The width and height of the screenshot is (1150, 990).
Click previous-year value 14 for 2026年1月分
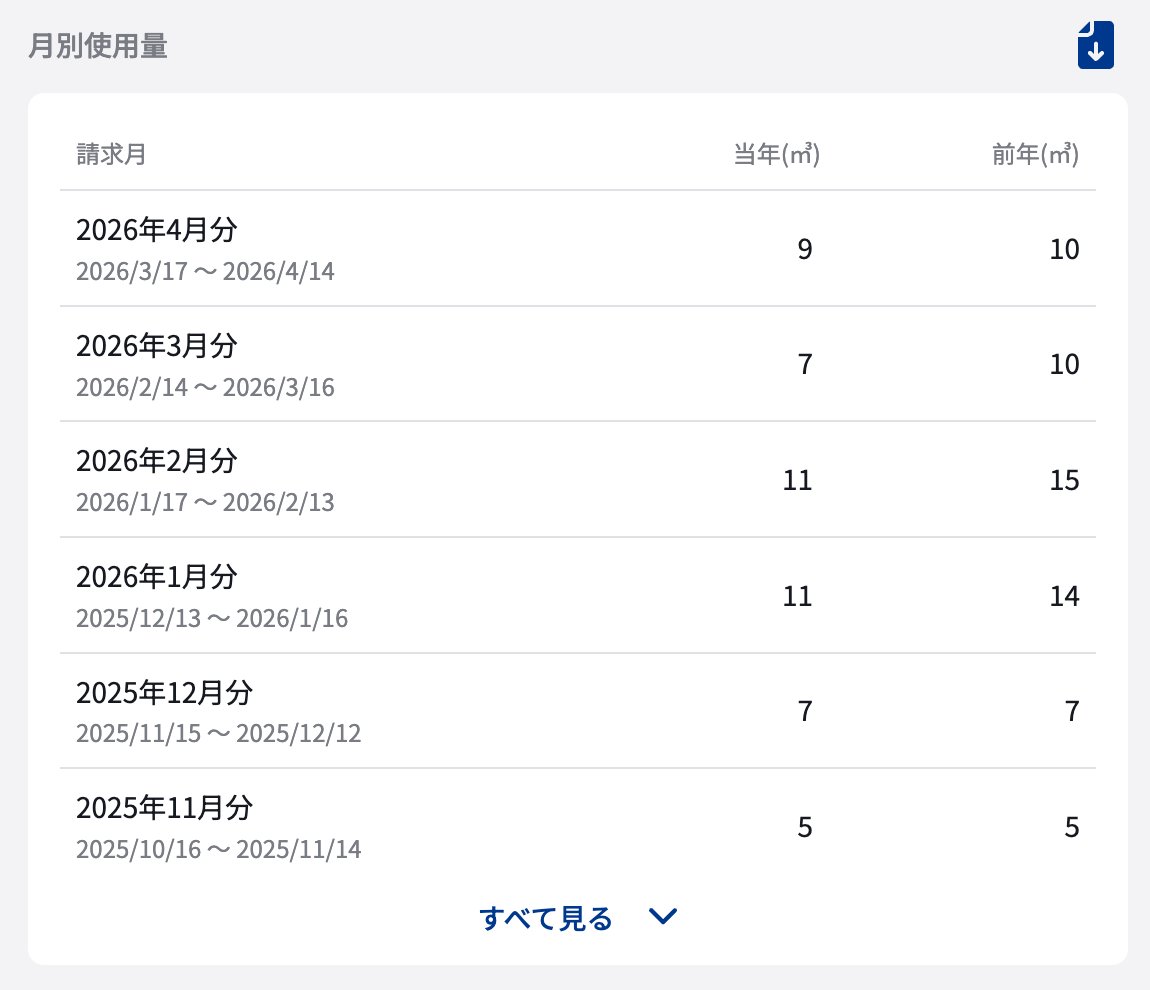(1064, 596)
